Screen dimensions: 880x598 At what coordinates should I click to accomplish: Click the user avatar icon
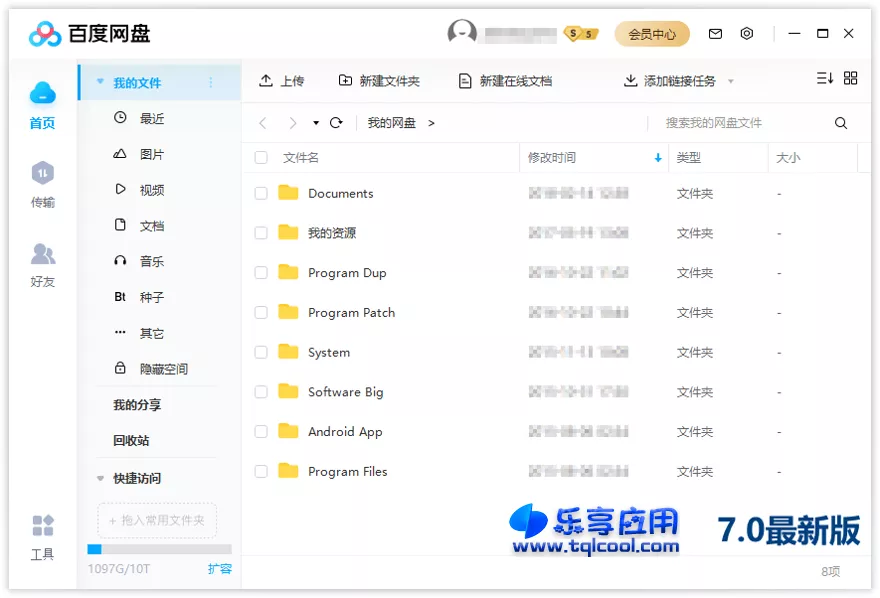point(462,33)
